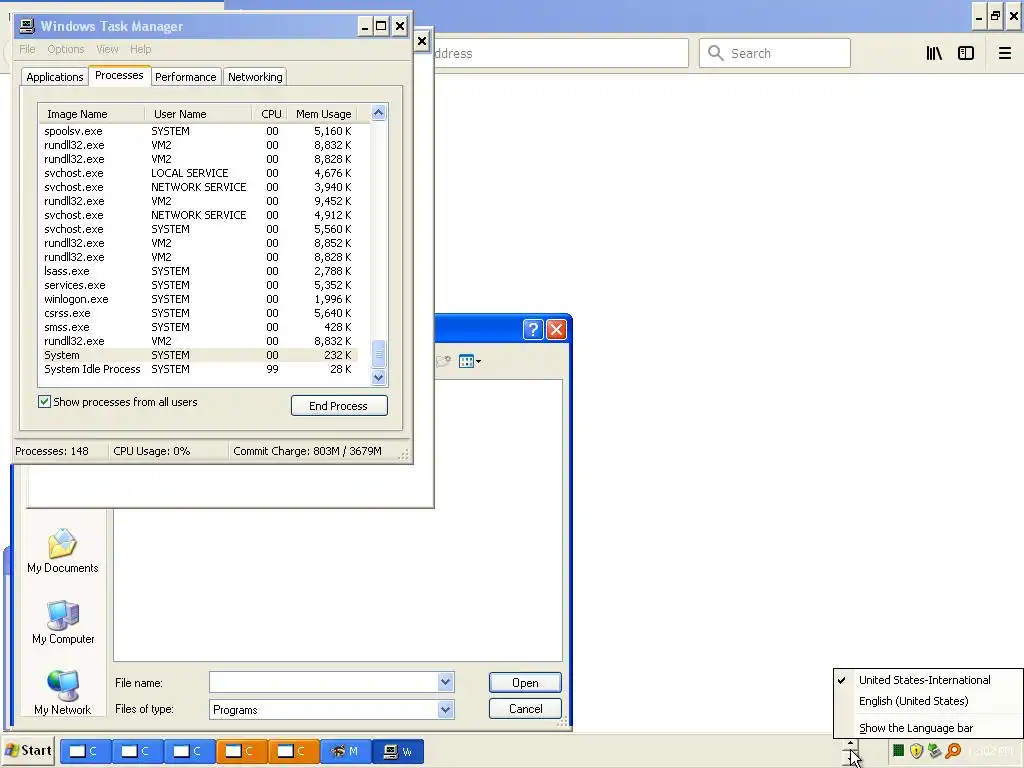Screen dimensions: 1024x768
Task: Select lsass.exe process row
Action: coord(198,271)
